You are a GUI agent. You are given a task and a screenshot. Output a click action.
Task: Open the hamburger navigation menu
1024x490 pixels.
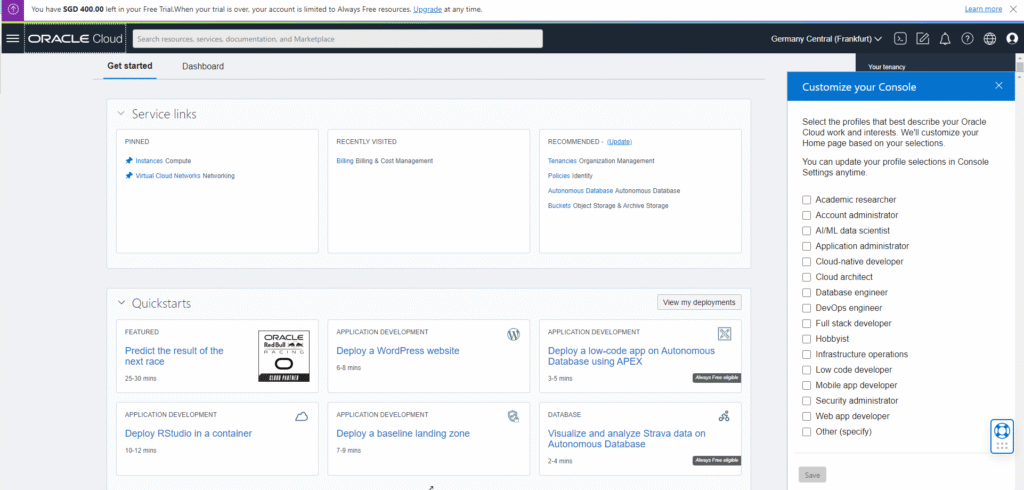click(12, 39)
